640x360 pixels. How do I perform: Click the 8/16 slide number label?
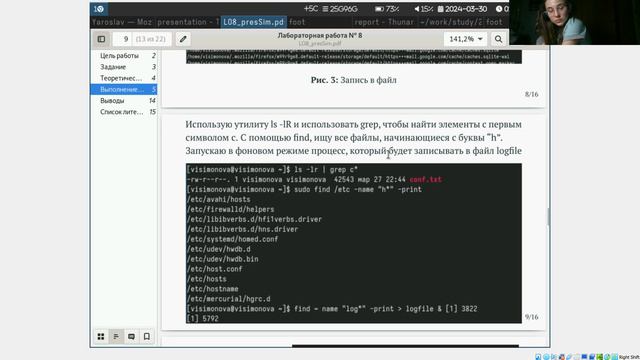point(531,94)
